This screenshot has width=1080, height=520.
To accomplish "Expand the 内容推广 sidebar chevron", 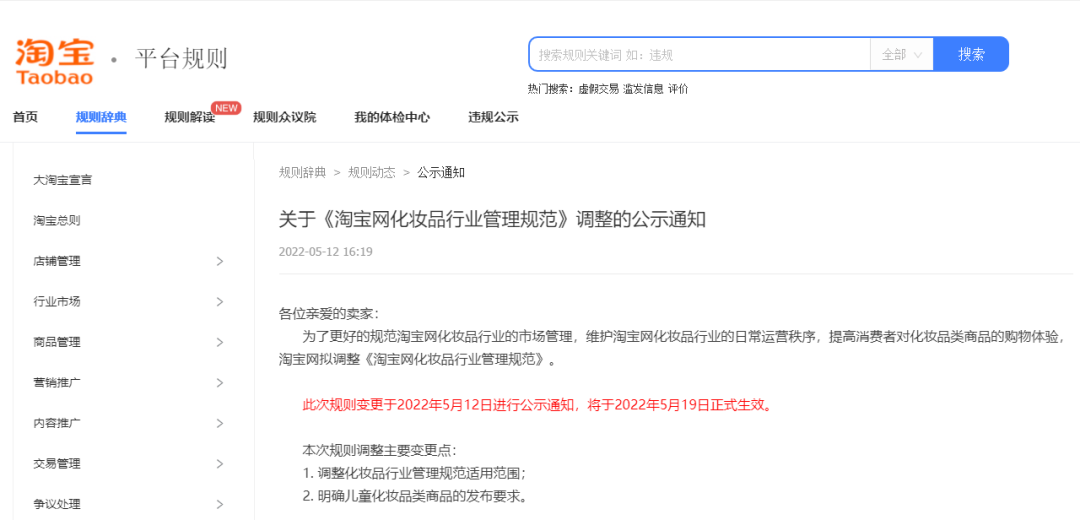I will click(220, 423).
